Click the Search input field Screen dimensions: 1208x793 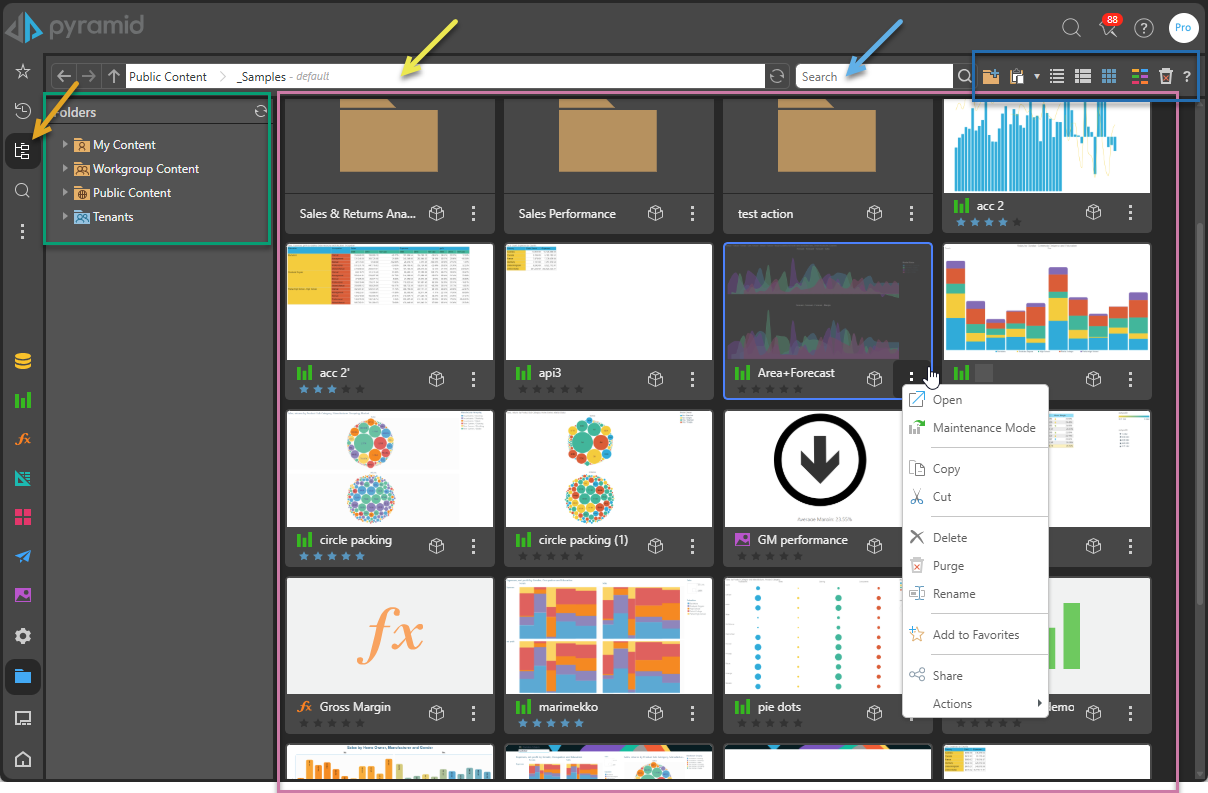873,76
